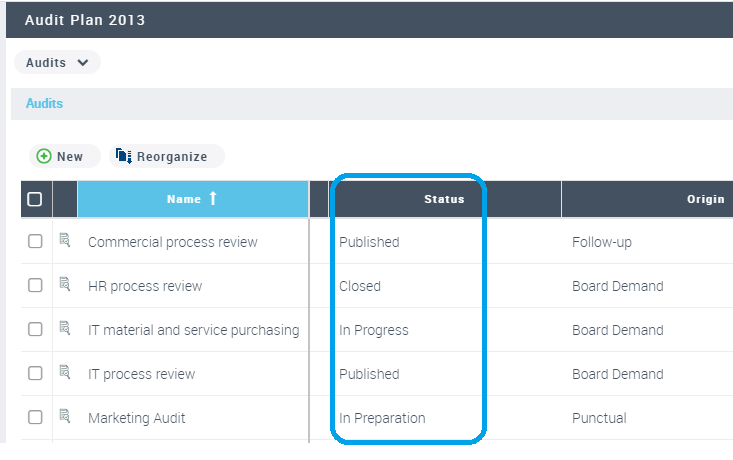This screenshot has width=733, height=460.
Task: Sort the table by Origin column
Action: 704,199
